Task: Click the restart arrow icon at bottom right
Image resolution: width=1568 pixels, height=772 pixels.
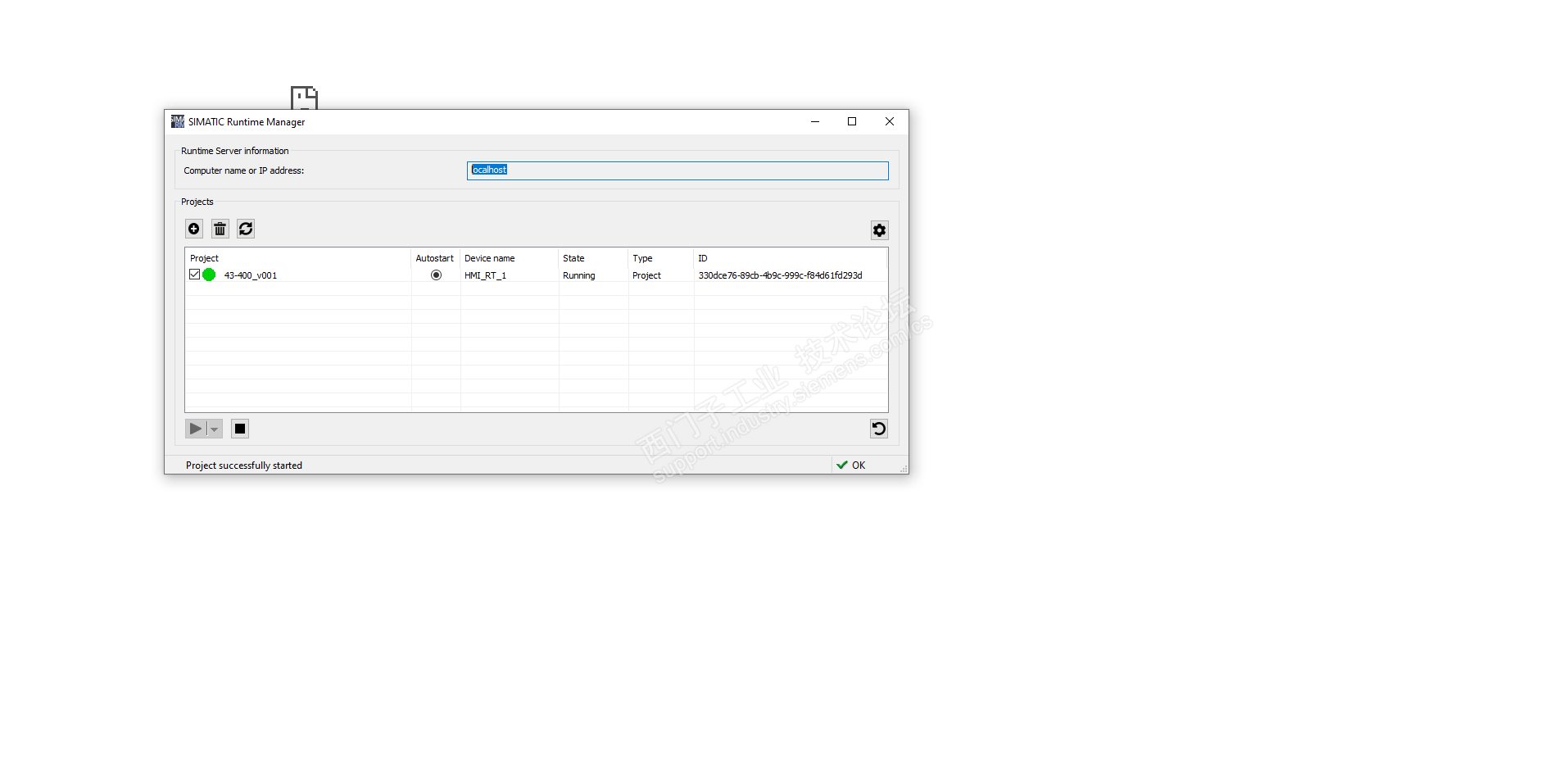Action: 879,429
